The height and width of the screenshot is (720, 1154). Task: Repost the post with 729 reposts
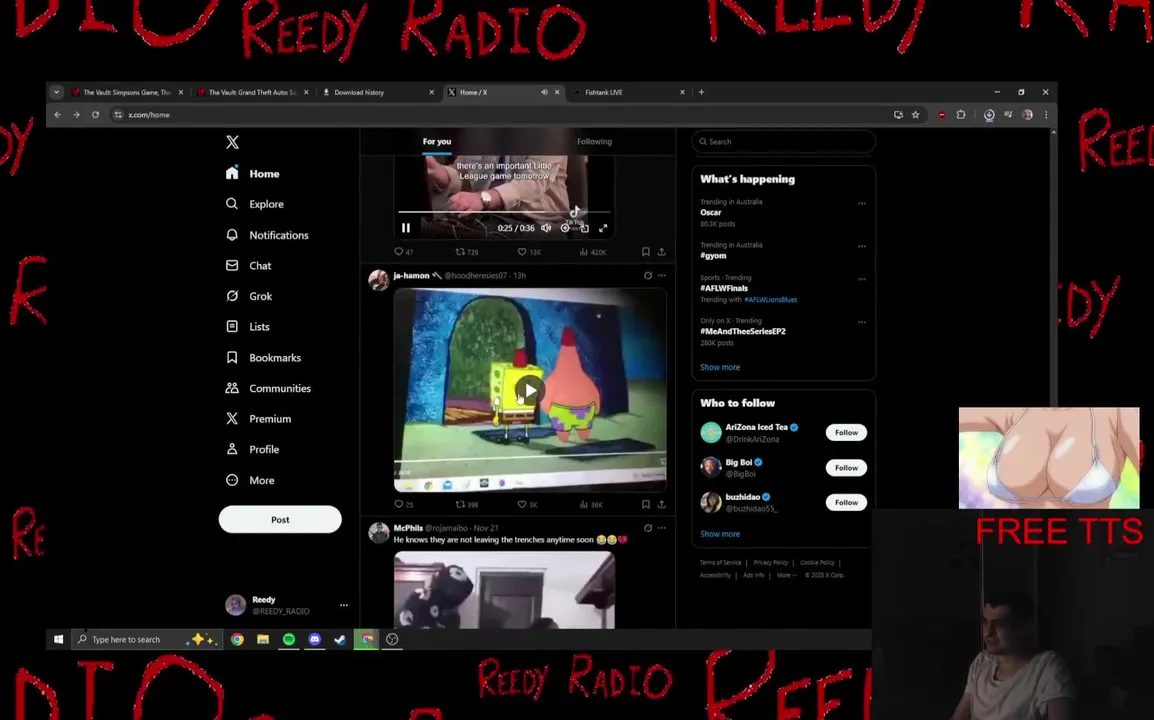467,252
